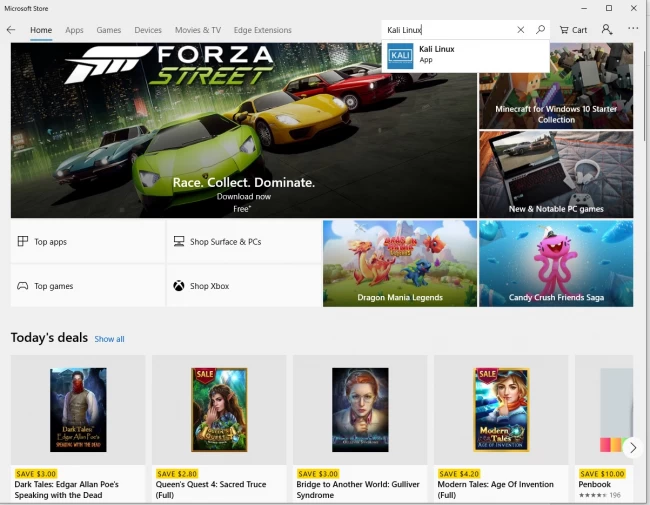Open Modern Tales Age Of Invention cover
The image size is (650, 505).
[502, 410]
